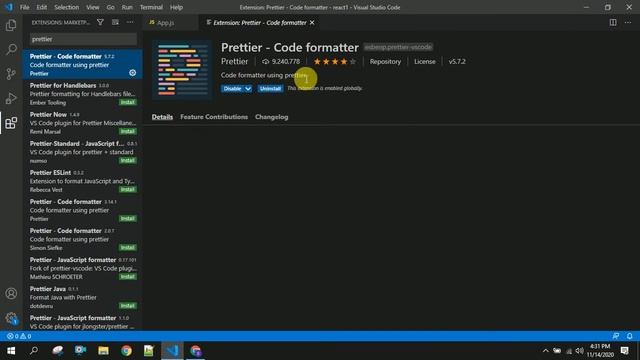Select the Details tab
The image size is (640, 360).
tap(162, 117)
